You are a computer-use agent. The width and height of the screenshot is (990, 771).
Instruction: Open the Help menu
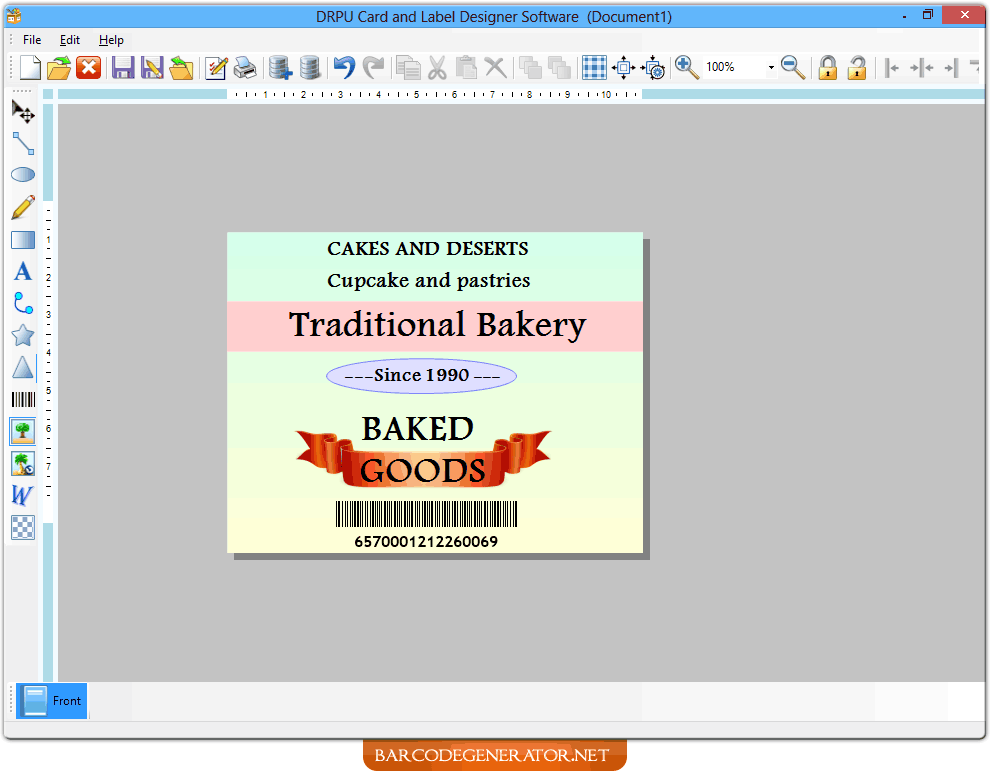point(111,40)
